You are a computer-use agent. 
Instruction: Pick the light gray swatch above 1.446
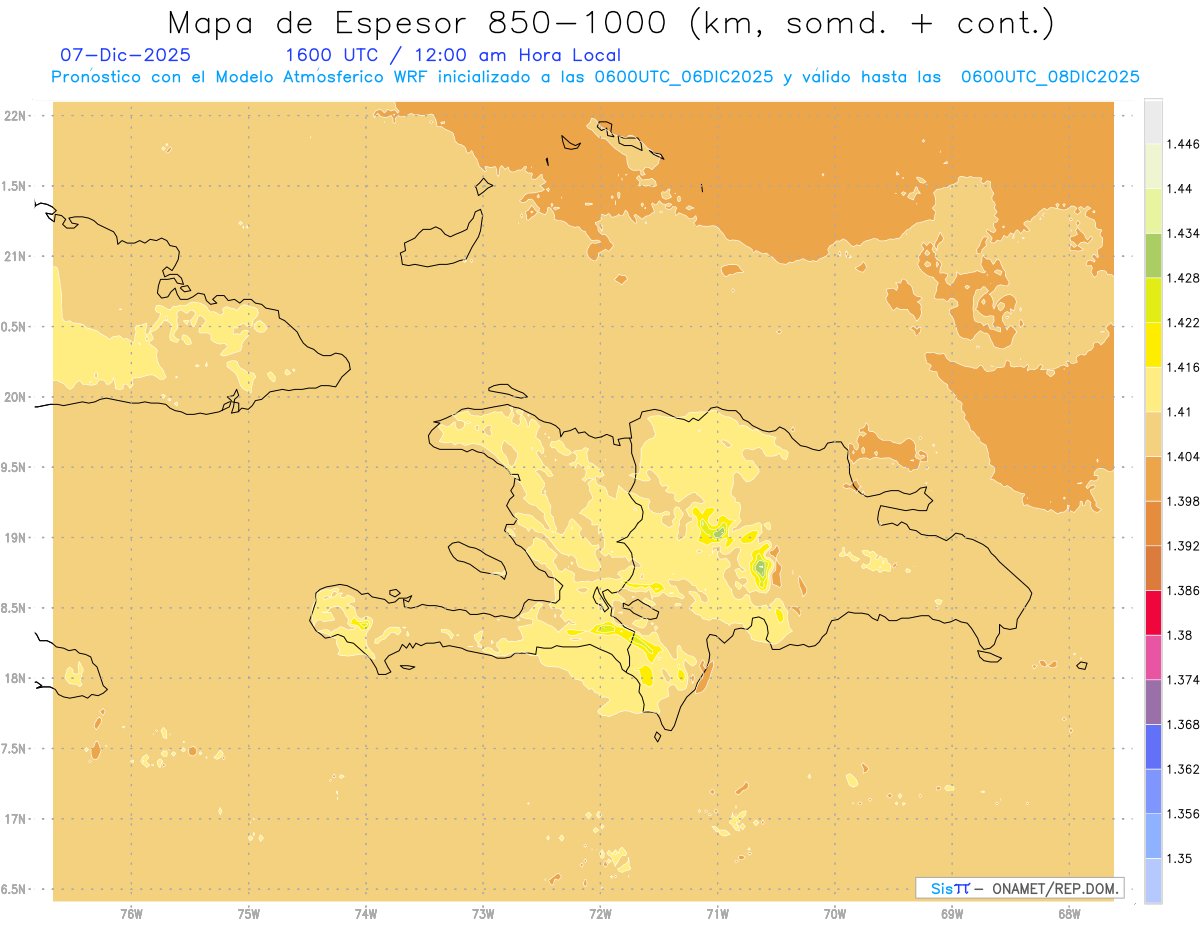click(x=1153, y=121)
